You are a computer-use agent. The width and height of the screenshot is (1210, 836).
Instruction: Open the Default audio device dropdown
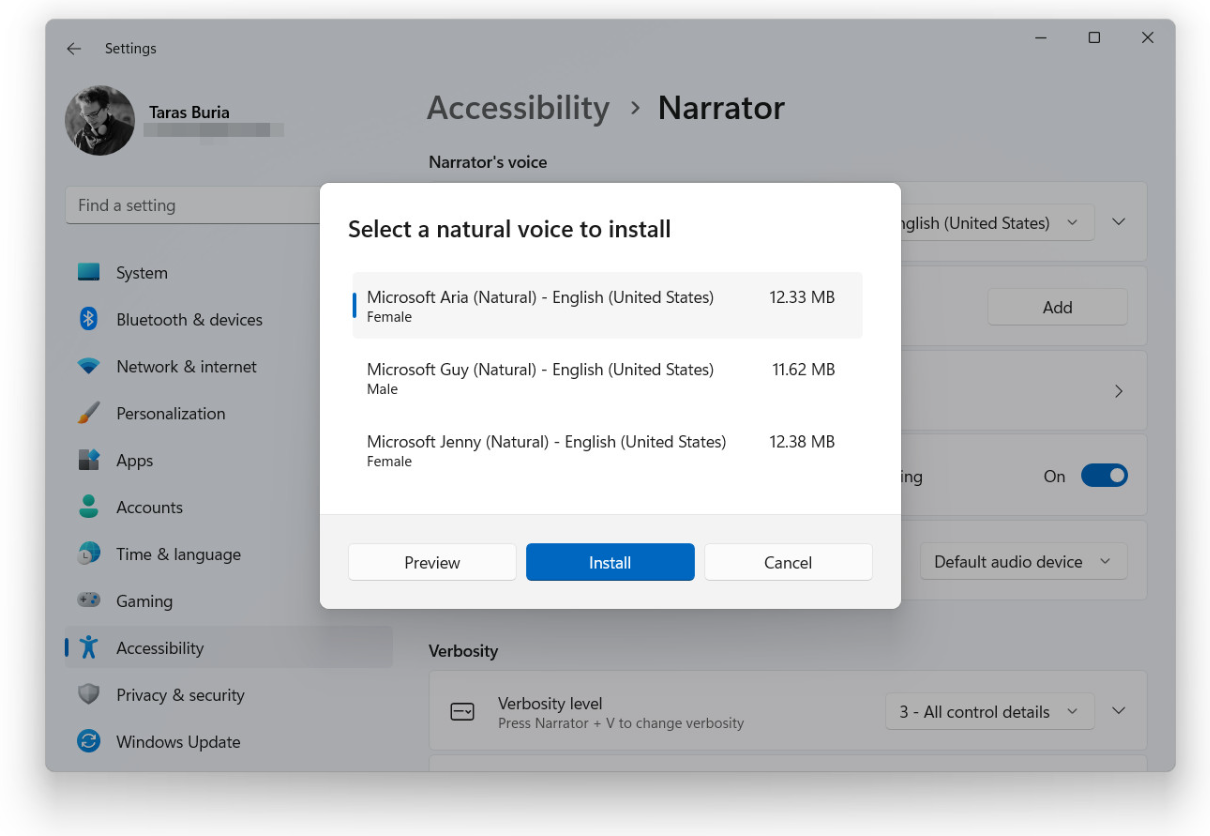[x=1022, y=562]
